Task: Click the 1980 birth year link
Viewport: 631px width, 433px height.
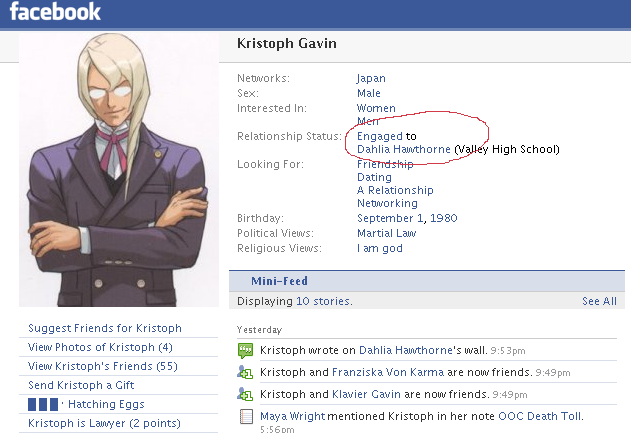Action: click(x=443, y=218)
